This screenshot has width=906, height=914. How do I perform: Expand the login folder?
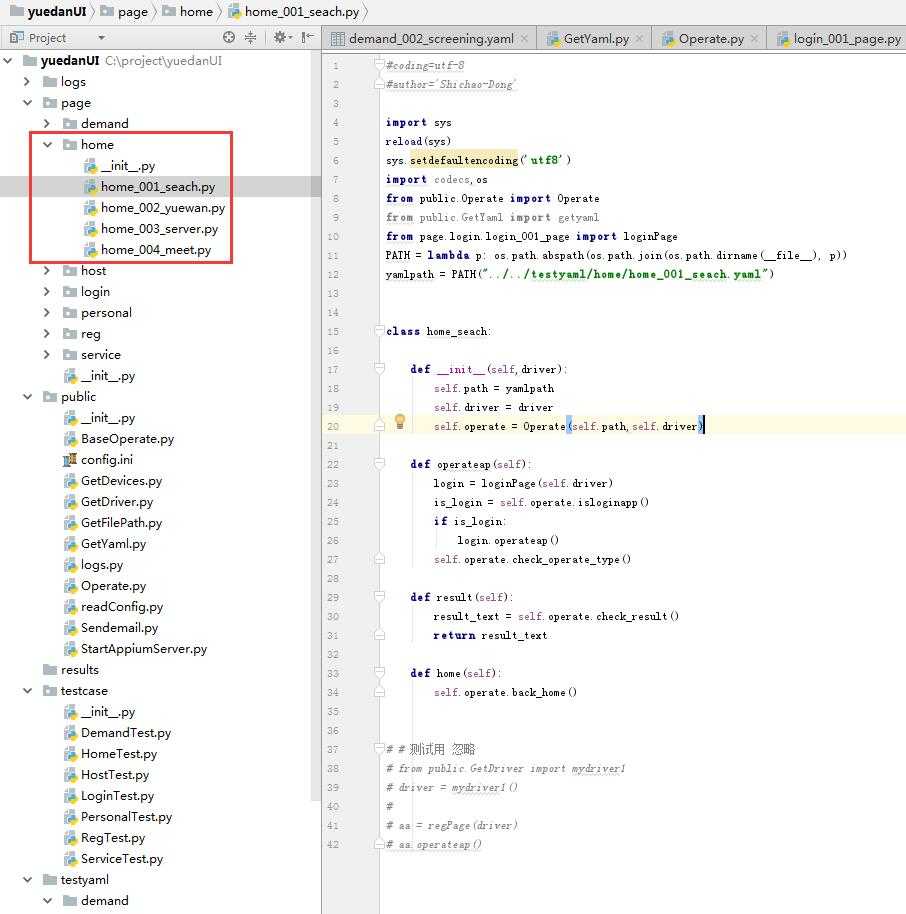point(47,291)
